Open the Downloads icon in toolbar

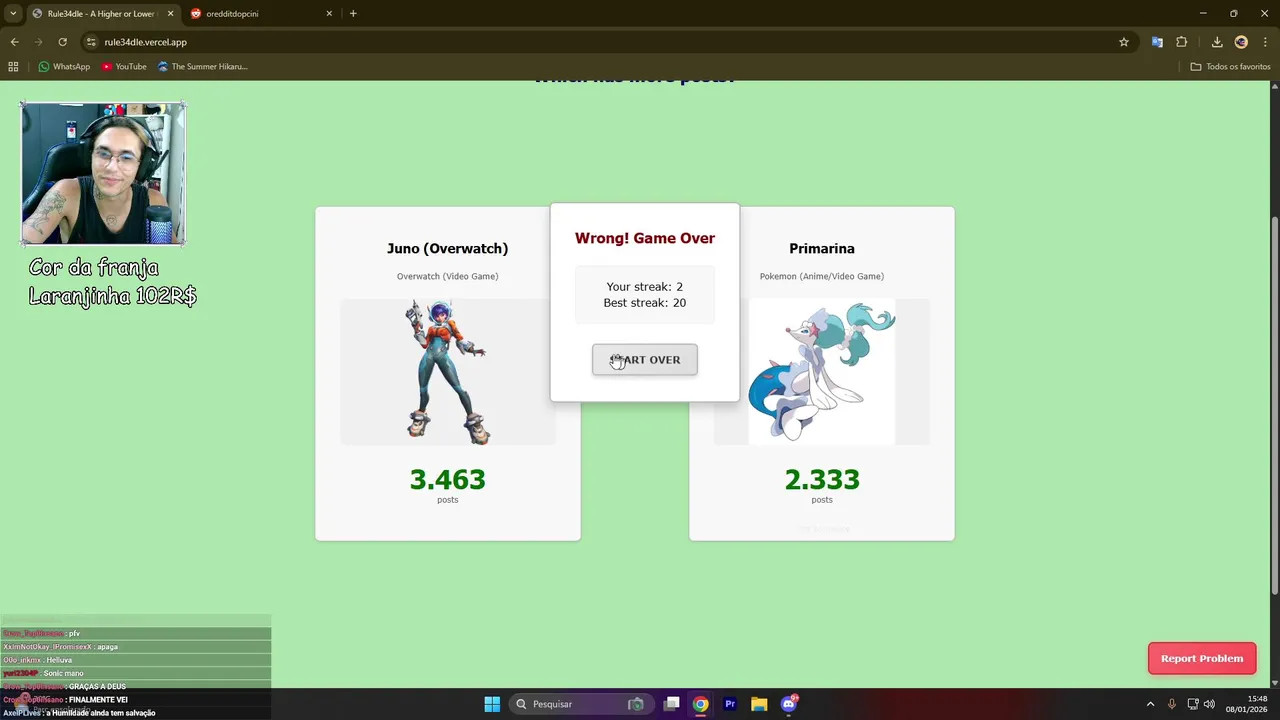pyautogui.click(x=1217, y=42)
